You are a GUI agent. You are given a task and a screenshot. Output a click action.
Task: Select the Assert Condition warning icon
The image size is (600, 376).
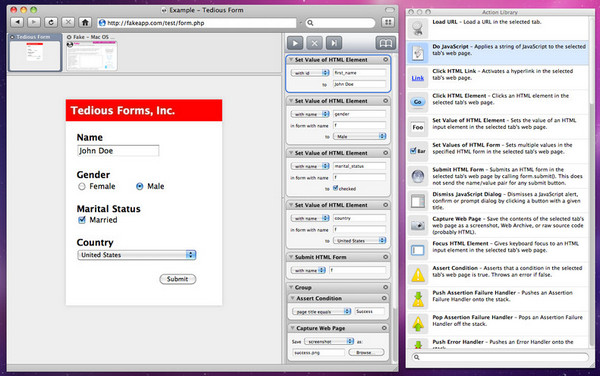click(418, 275)
